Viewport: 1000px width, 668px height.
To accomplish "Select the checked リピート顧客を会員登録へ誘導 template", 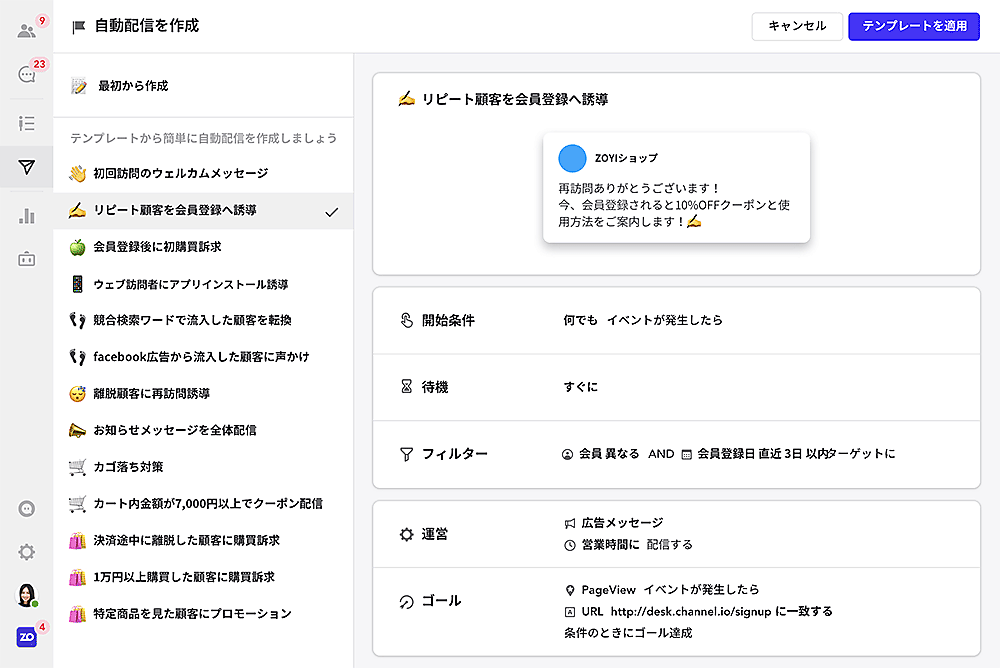I will coord(175,211).
